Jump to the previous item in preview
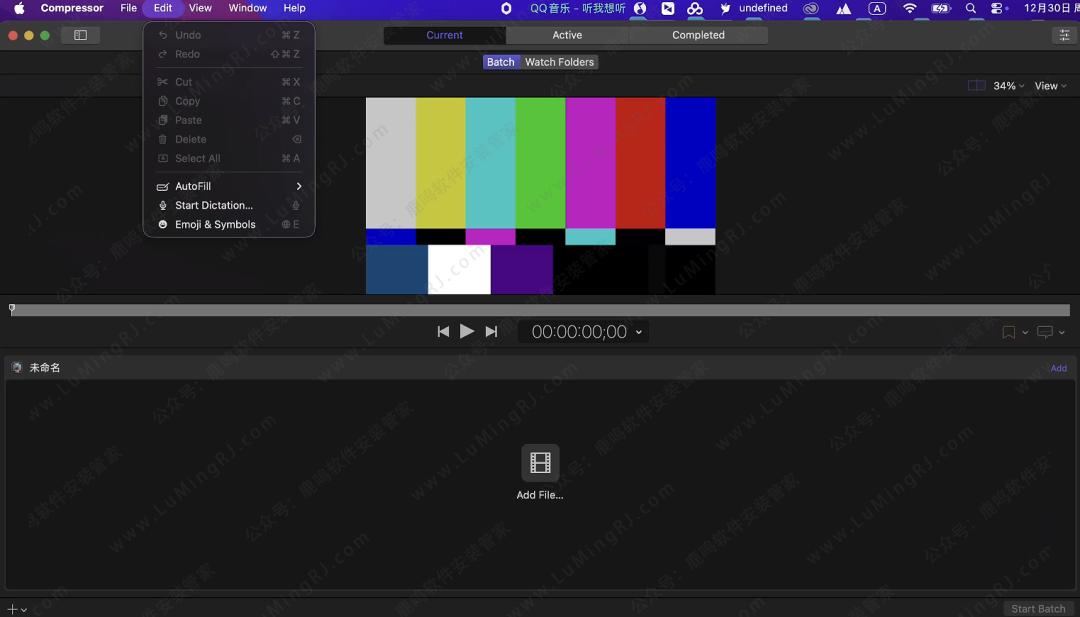1080x617 pixels. tap(443, 332)
